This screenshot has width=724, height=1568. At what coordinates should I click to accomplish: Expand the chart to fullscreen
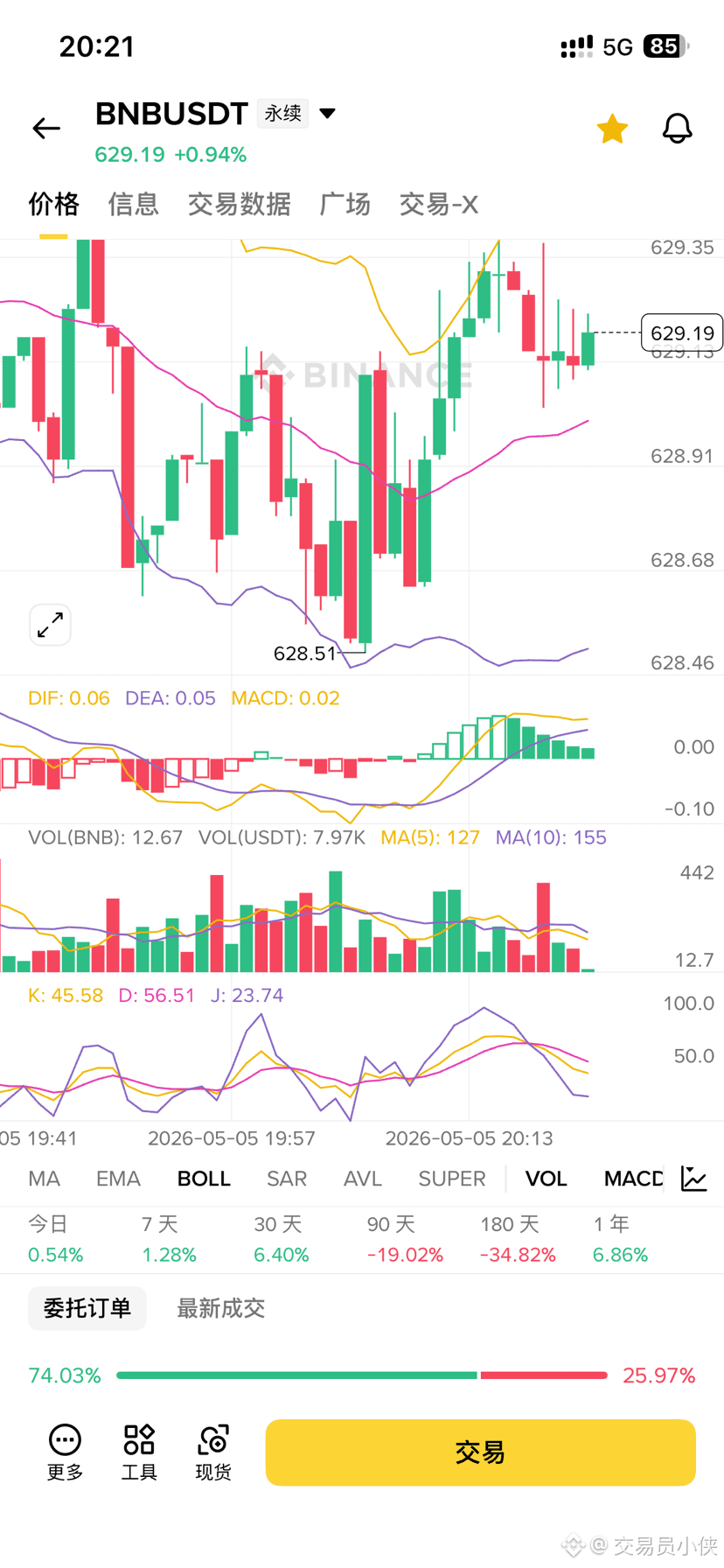tap(50, 625)
